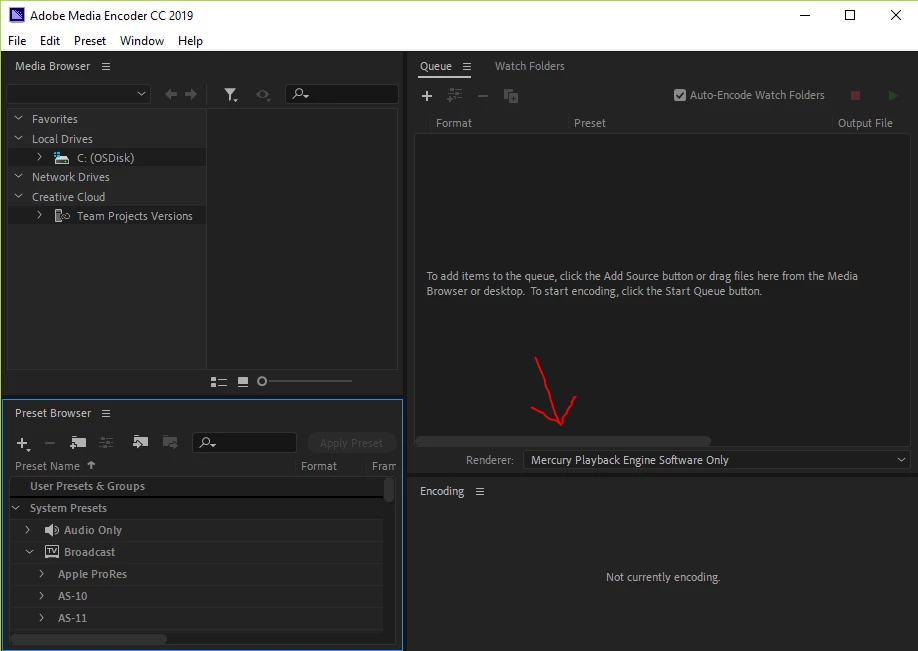This screenshot has width=918, height=651.
Task: Open preset settings icon in Preset Browser
Action: tap(106, 443)
